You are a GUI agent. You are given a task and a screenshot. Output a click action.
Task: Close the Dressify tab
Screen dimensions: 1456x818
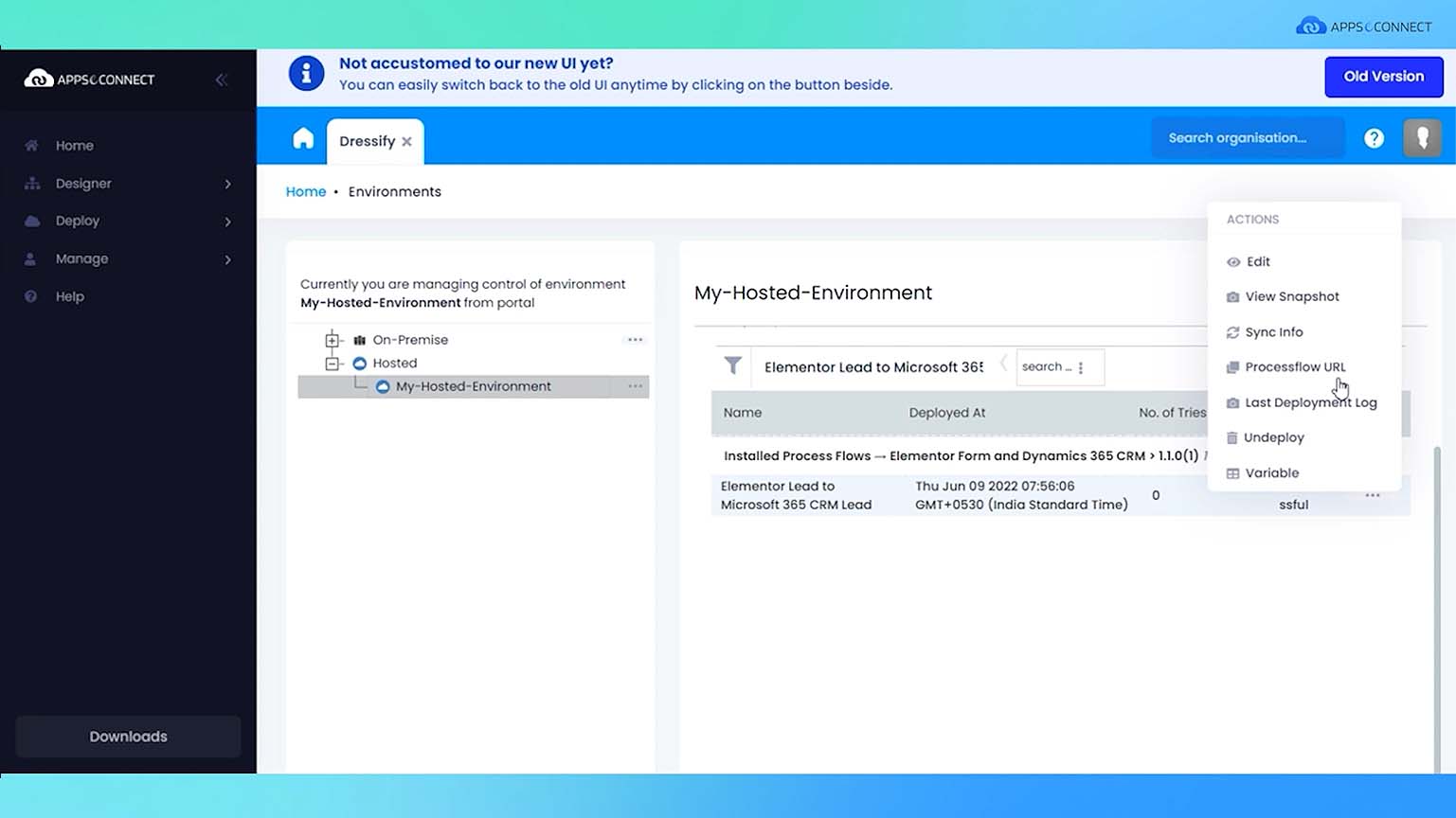pyautogui.click(x=406, y=142)
